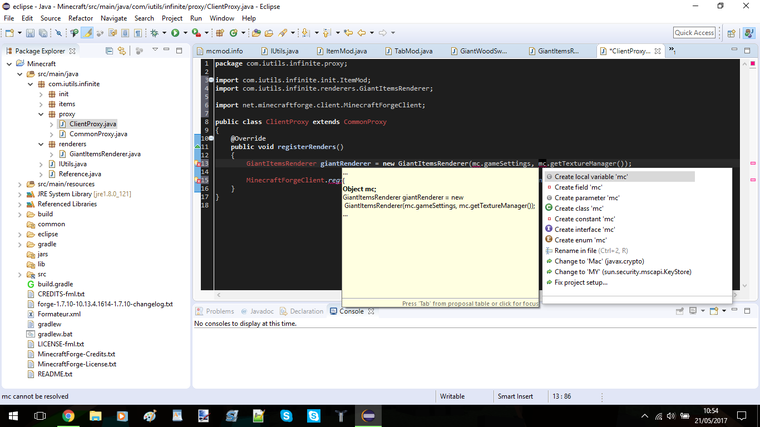Open the Refactor menu
The image size is (760, 427).
80,18
